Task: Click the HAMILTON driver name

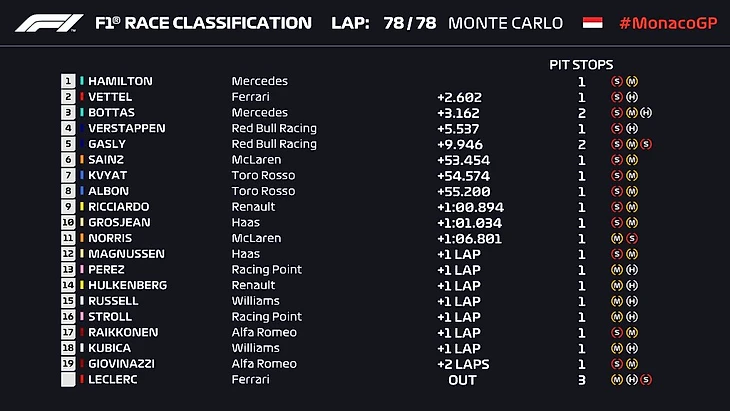Action: click(x=120, y=82)
